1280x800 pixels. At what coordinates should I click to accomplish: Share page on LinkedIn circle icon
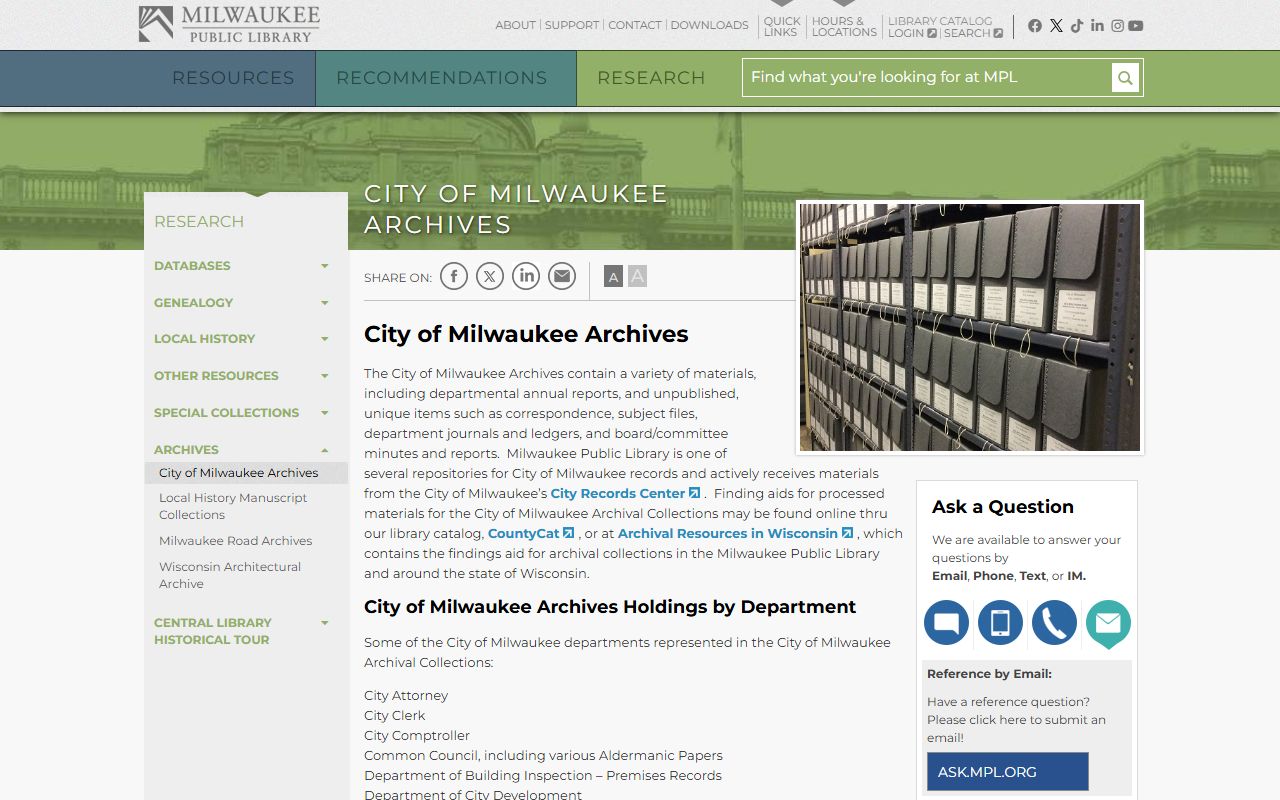point(526,276)
